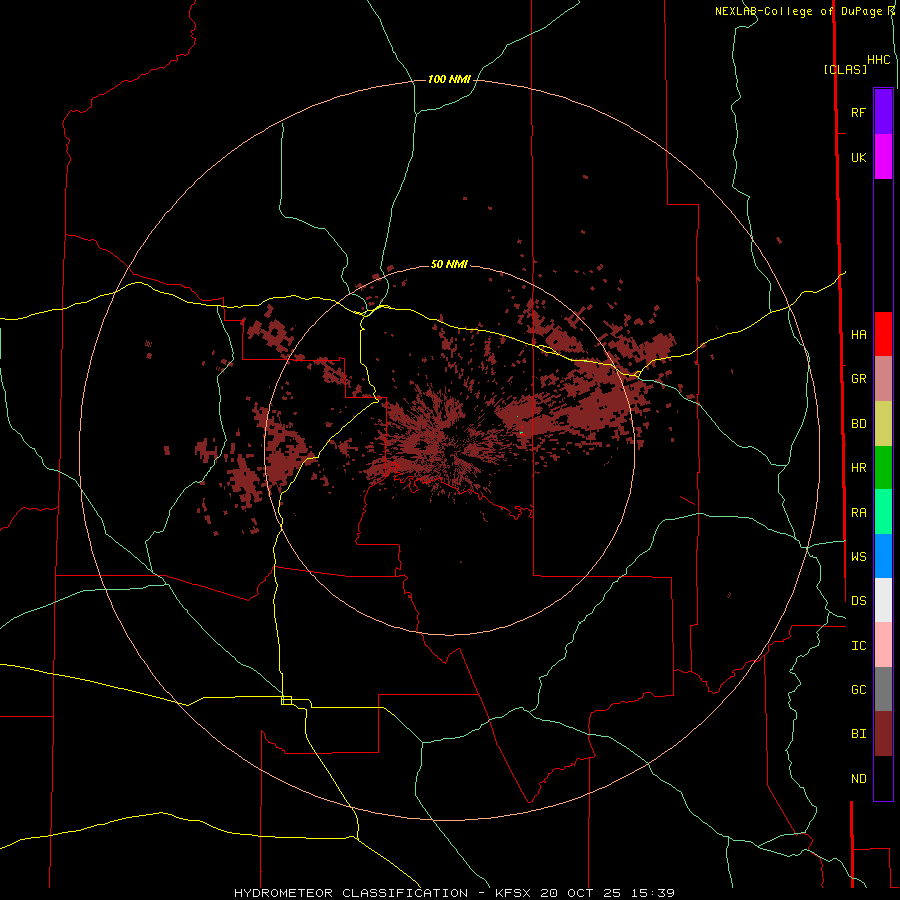The image size is (900, 900).
Task: Click the black ND legend swatch
Action: coord(883,778)
